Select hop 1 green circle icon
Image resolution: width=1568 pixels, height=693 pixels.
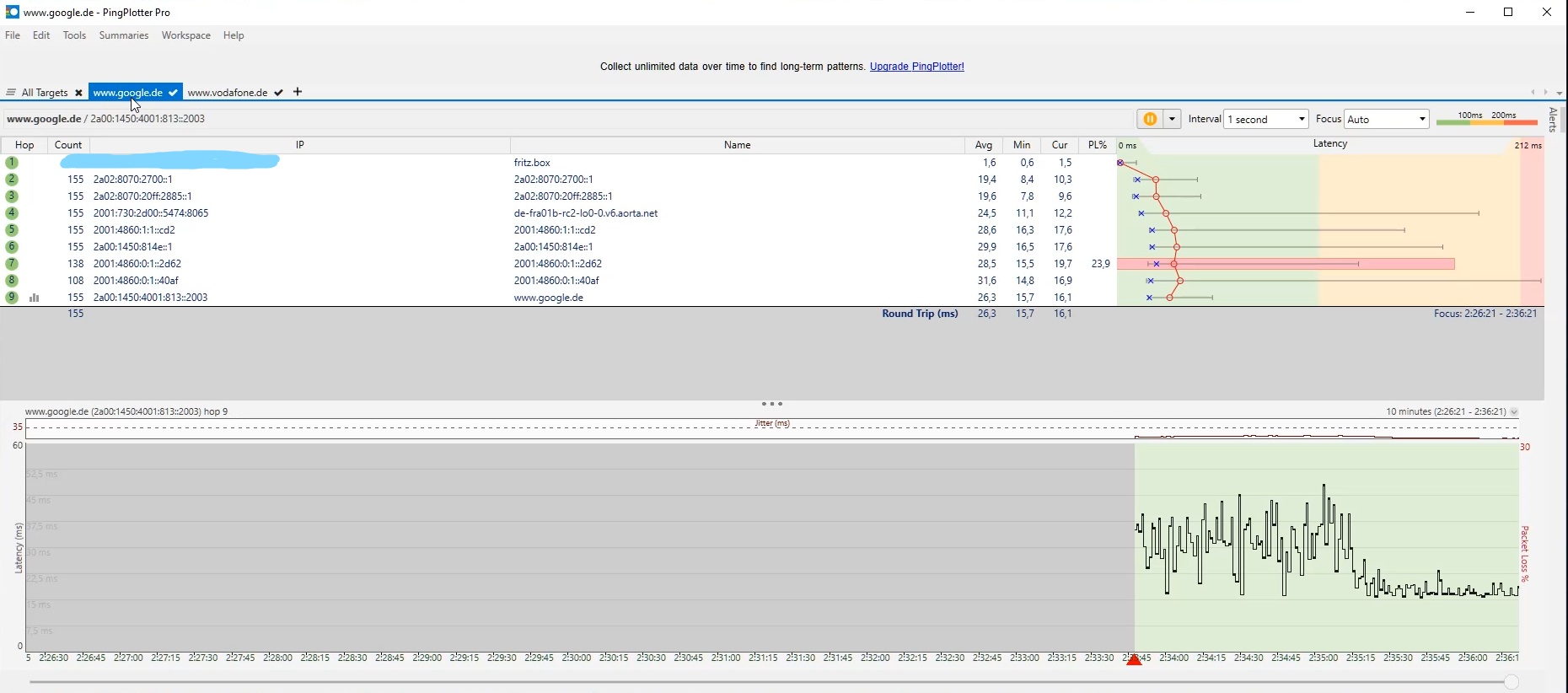click(12, 163)
